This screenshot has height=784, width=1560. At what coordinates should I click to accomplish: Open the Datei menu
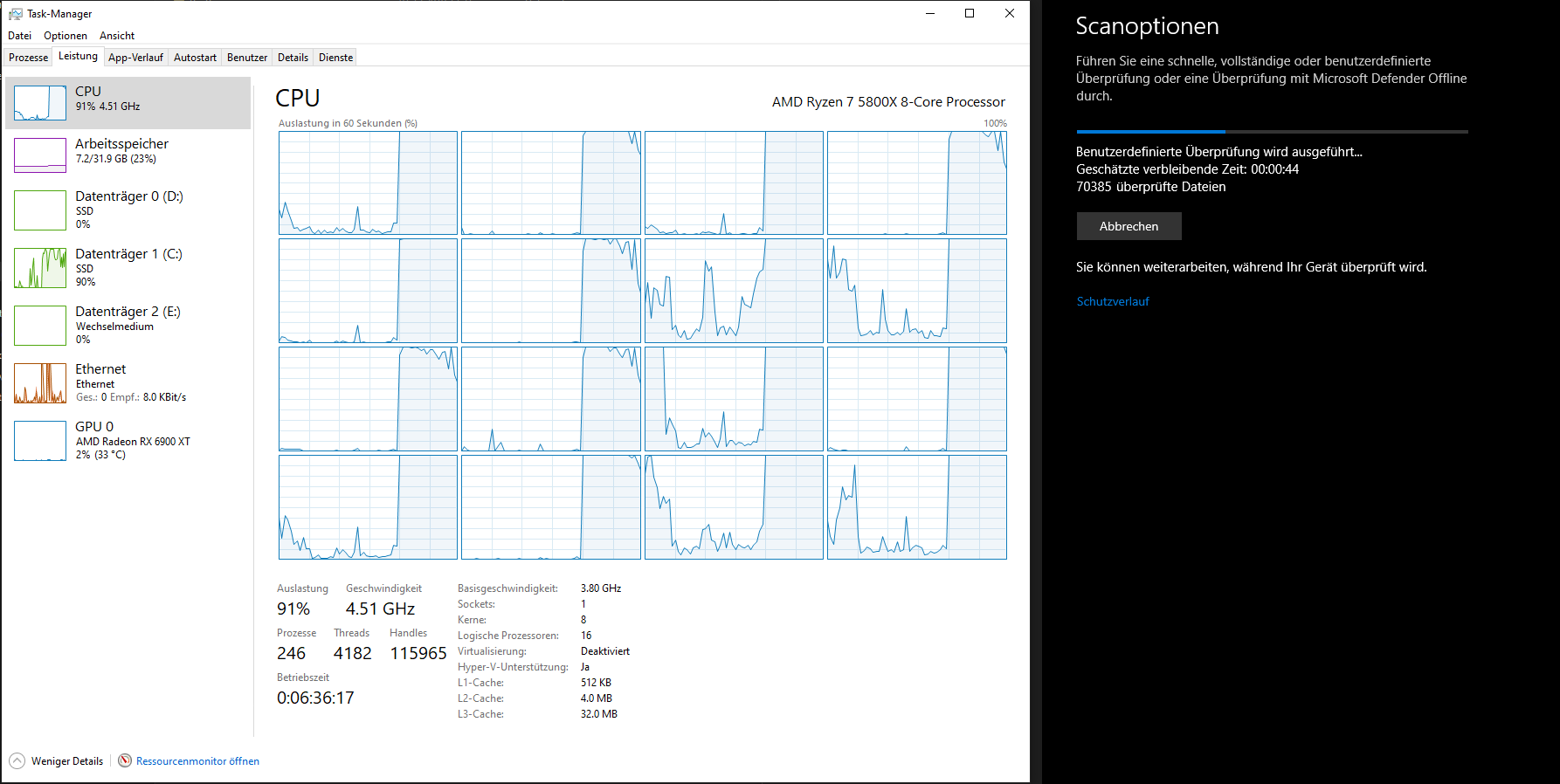click(19, 36)
